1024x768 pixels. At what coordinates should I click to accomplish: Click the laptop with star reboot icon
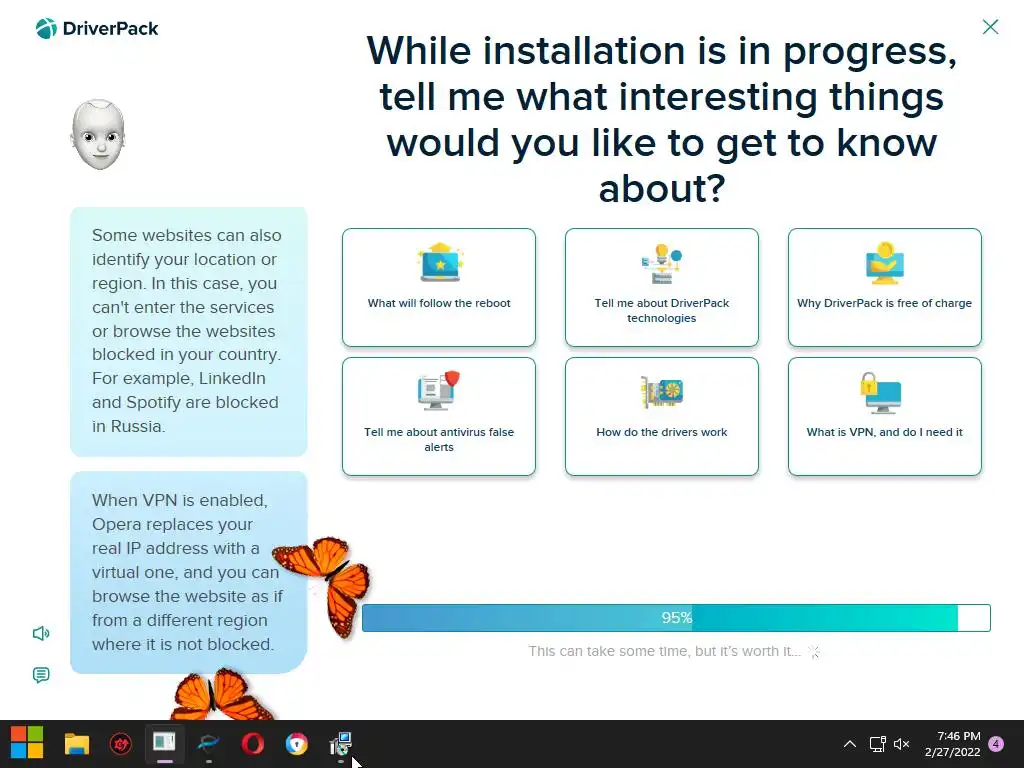coord(440,263)
